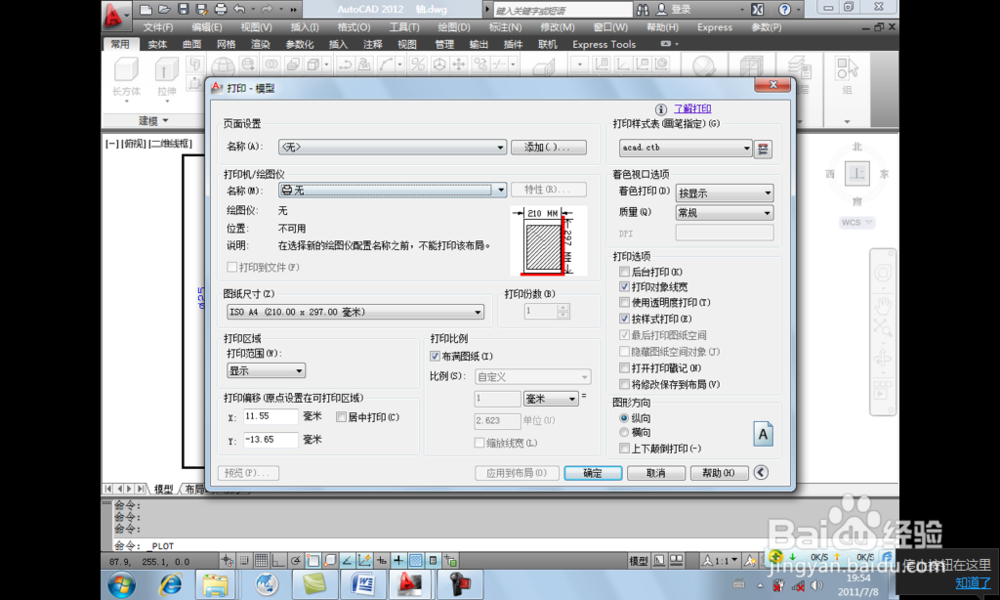Click the volume speaker icon in system tray
Screen dimensions: 1000x600
[x=816, y=585]
